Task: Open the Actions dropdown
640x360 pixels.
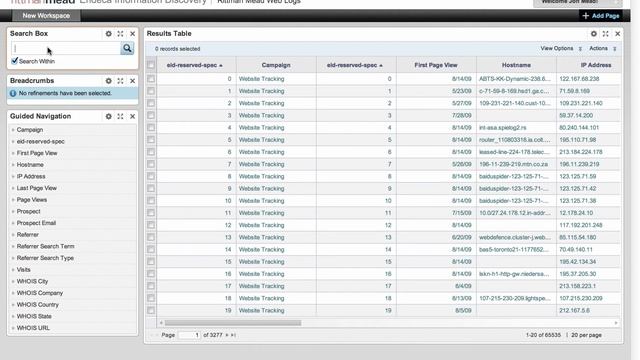Action: (602, 49)
